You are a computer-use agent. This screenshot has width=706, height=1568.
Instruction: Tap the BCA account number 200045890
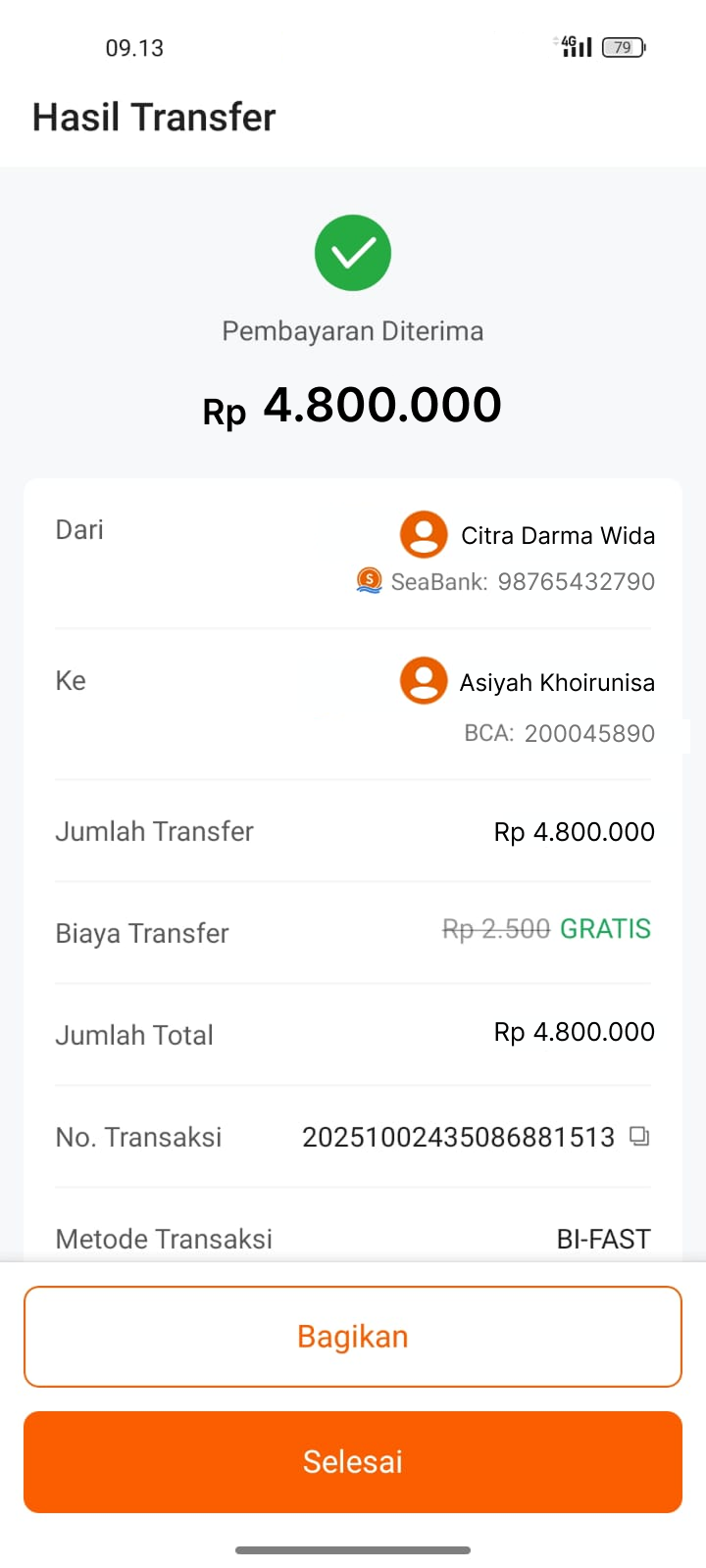[x=589, y=733]
